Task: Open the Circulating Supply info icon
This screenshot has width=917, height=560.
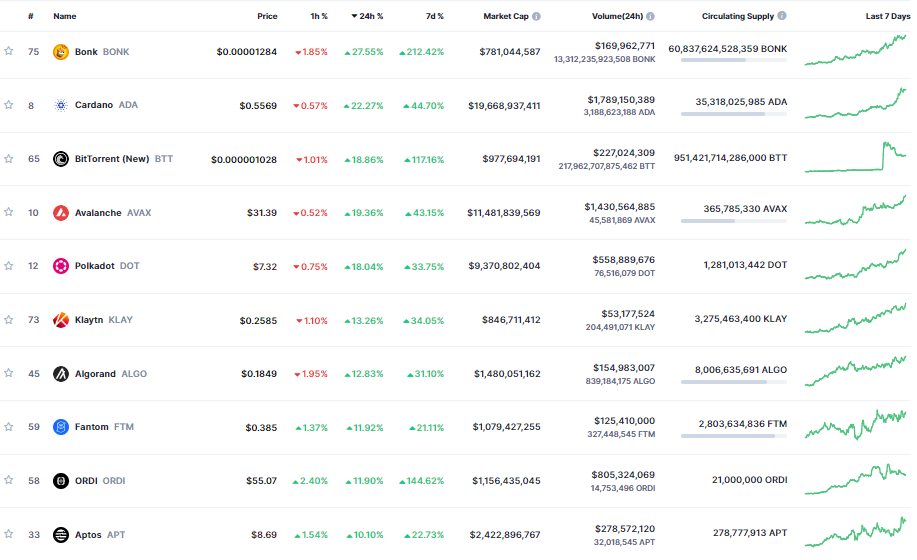Action: click(x=782, y=17)
